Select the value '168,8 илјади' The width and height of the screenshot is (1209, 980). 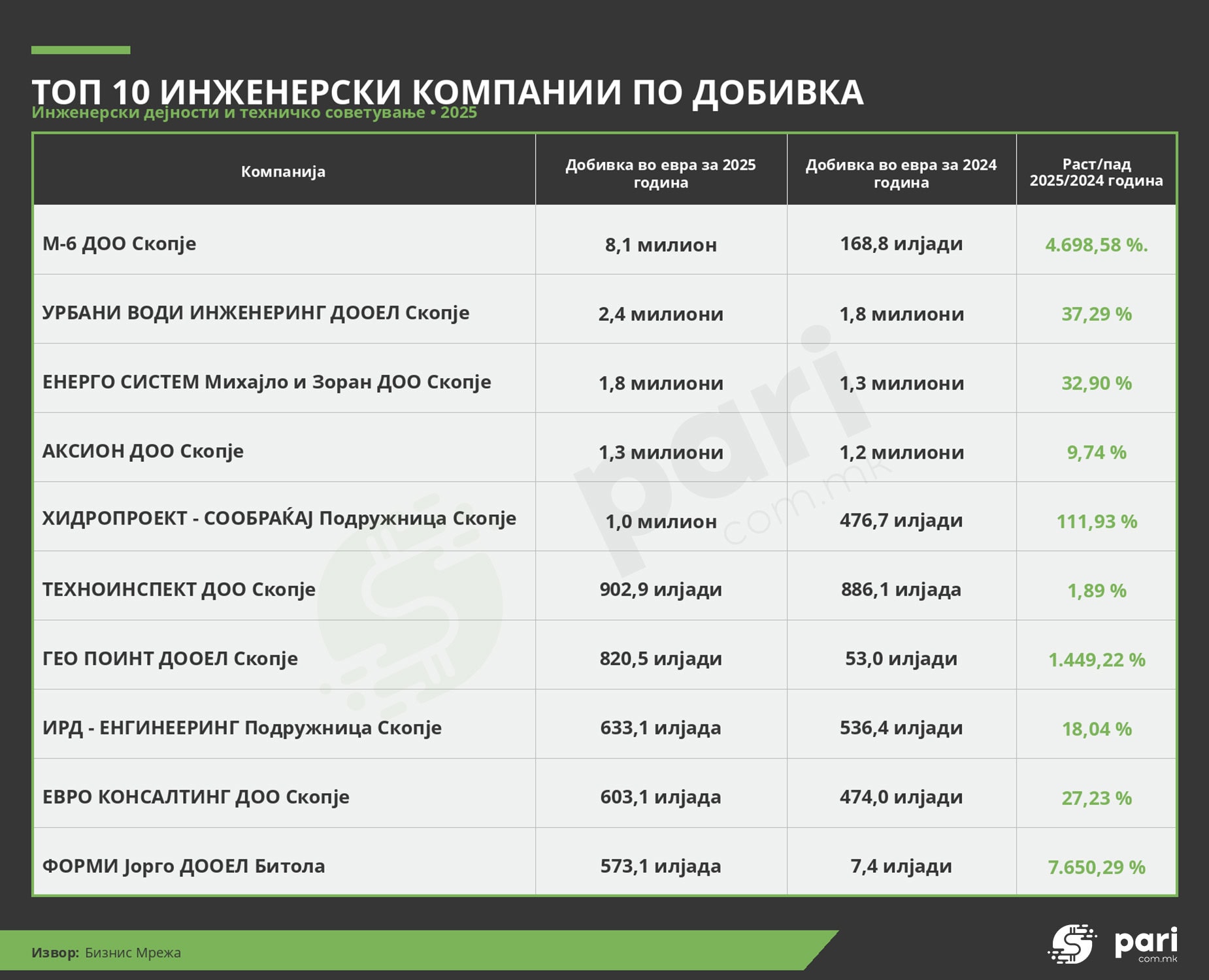901,244
